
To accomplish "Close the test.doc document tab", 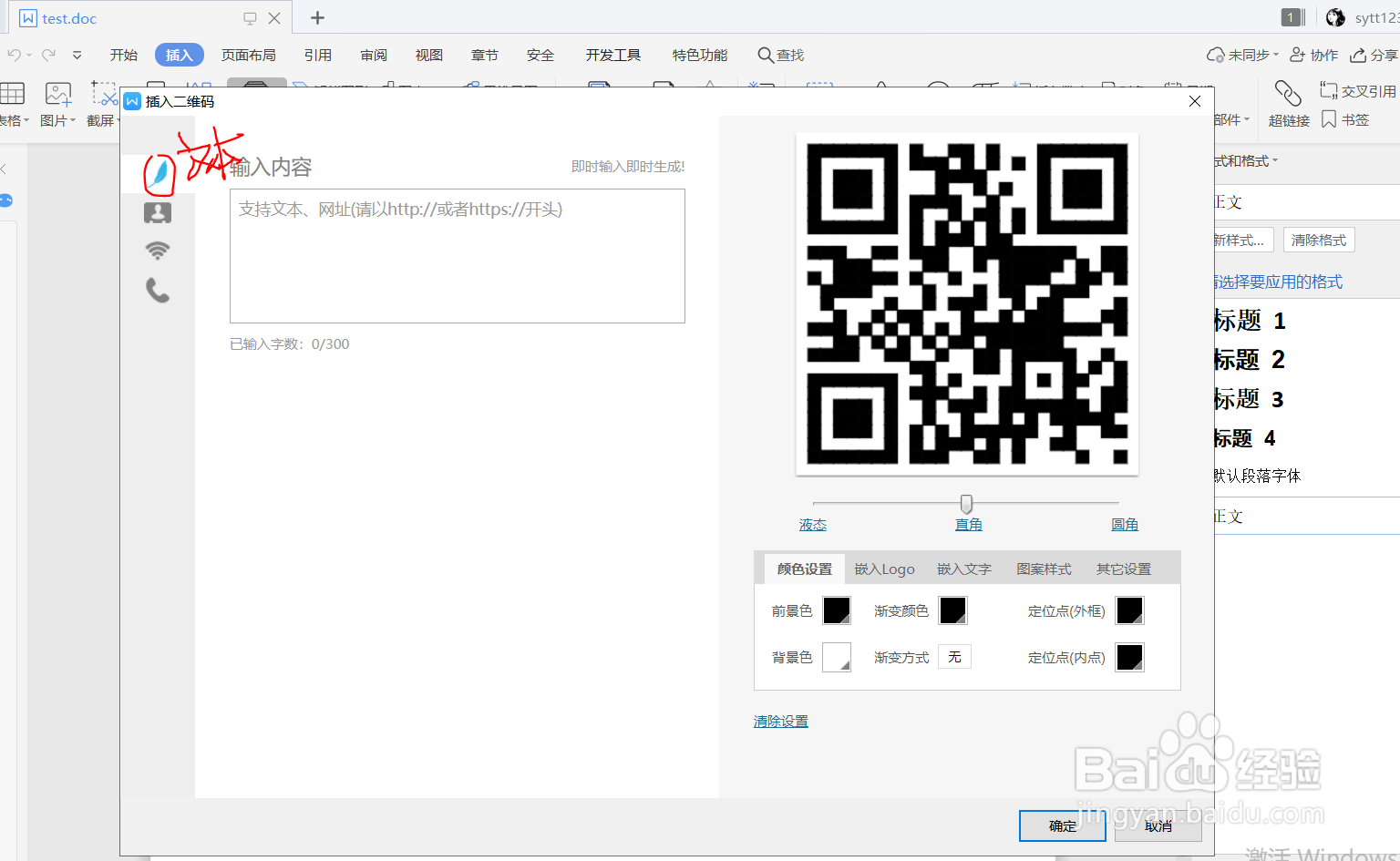I will click(x=274, y=18).
